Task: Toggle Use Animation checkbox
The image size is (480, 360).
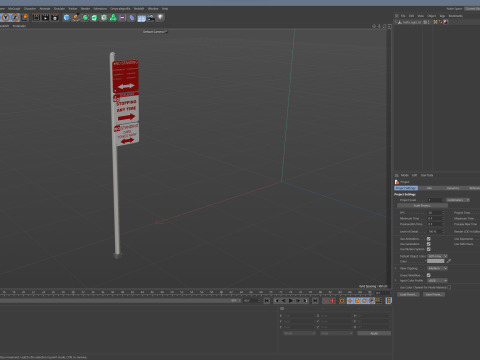Action: [x=429, y=239]
